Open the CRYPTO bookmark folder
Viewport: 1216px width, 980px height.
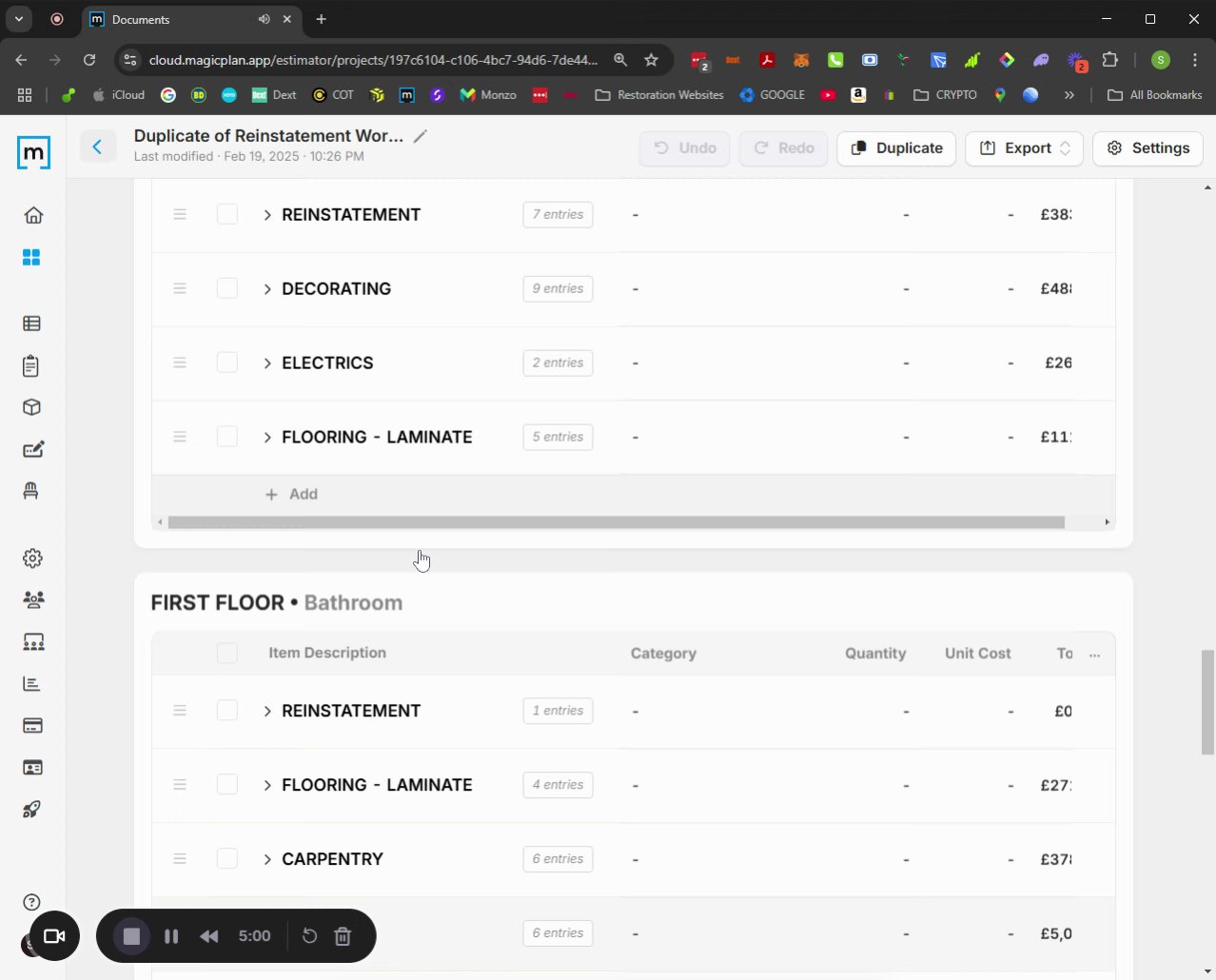click(x=945, y=95)
